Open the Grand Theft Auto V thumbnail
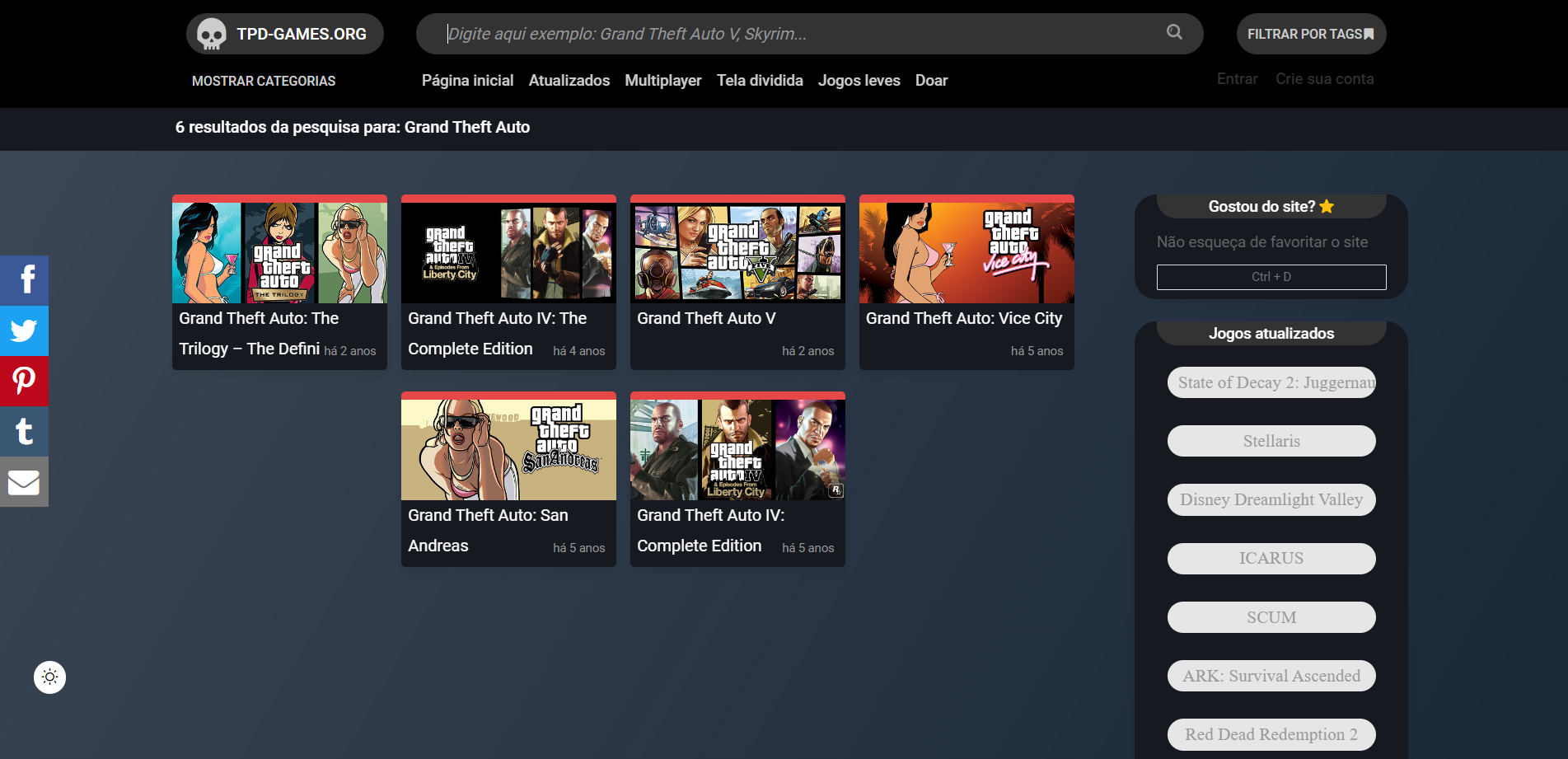The height and width of the screenshot is (759, 1568). coord(737,252)
